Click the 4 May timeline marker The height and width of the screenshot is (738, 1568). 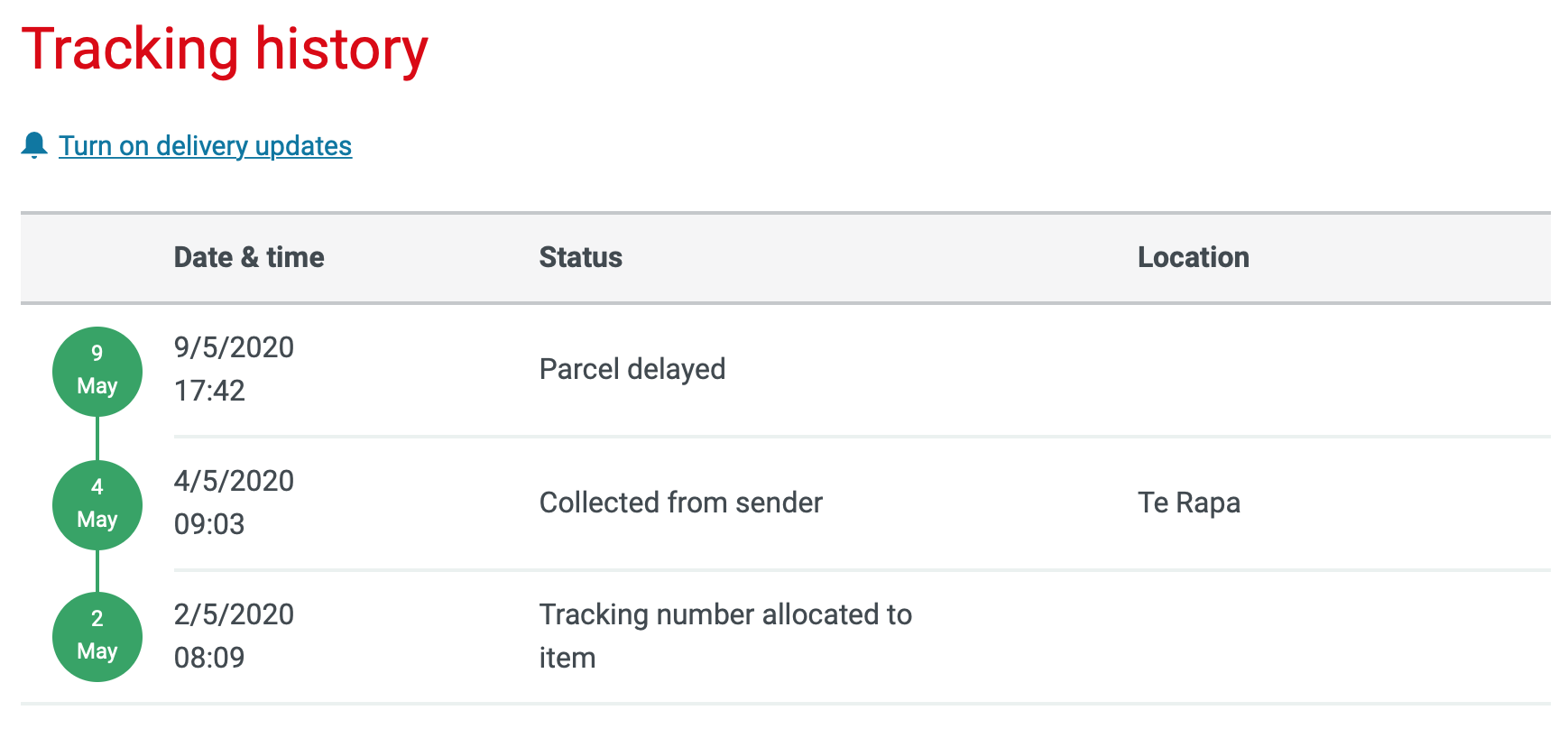click(x=97, y=504)
